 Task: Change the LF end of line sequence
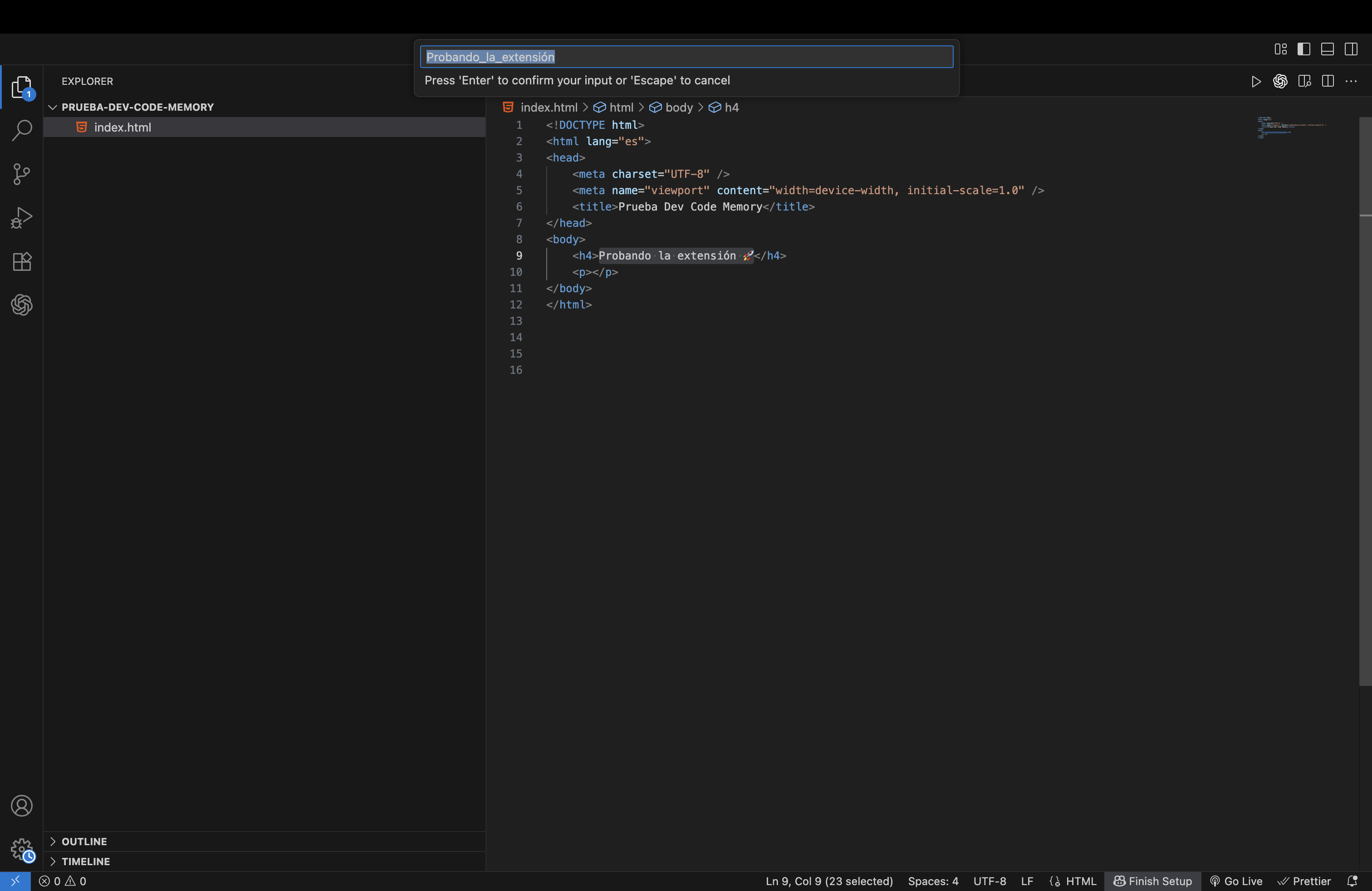1027,881
